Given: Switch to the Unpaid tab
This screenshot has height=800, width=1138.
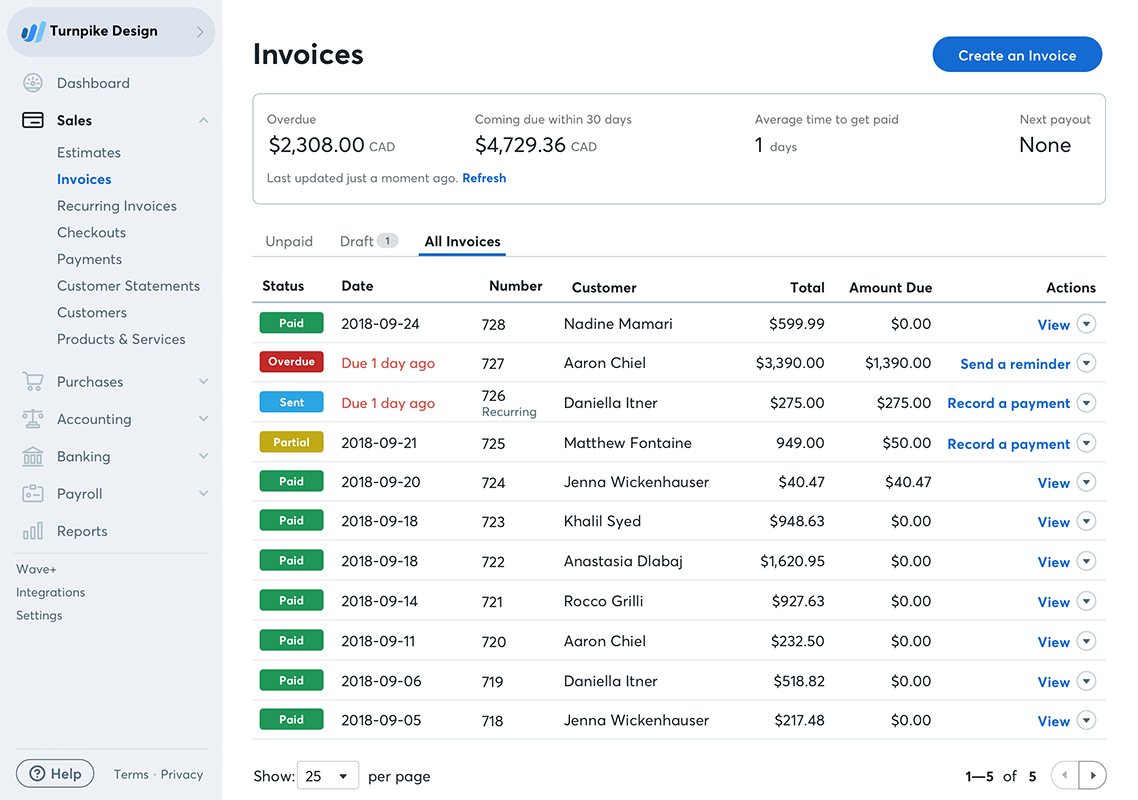Looking at the screenshot, I should coord(289,241).
